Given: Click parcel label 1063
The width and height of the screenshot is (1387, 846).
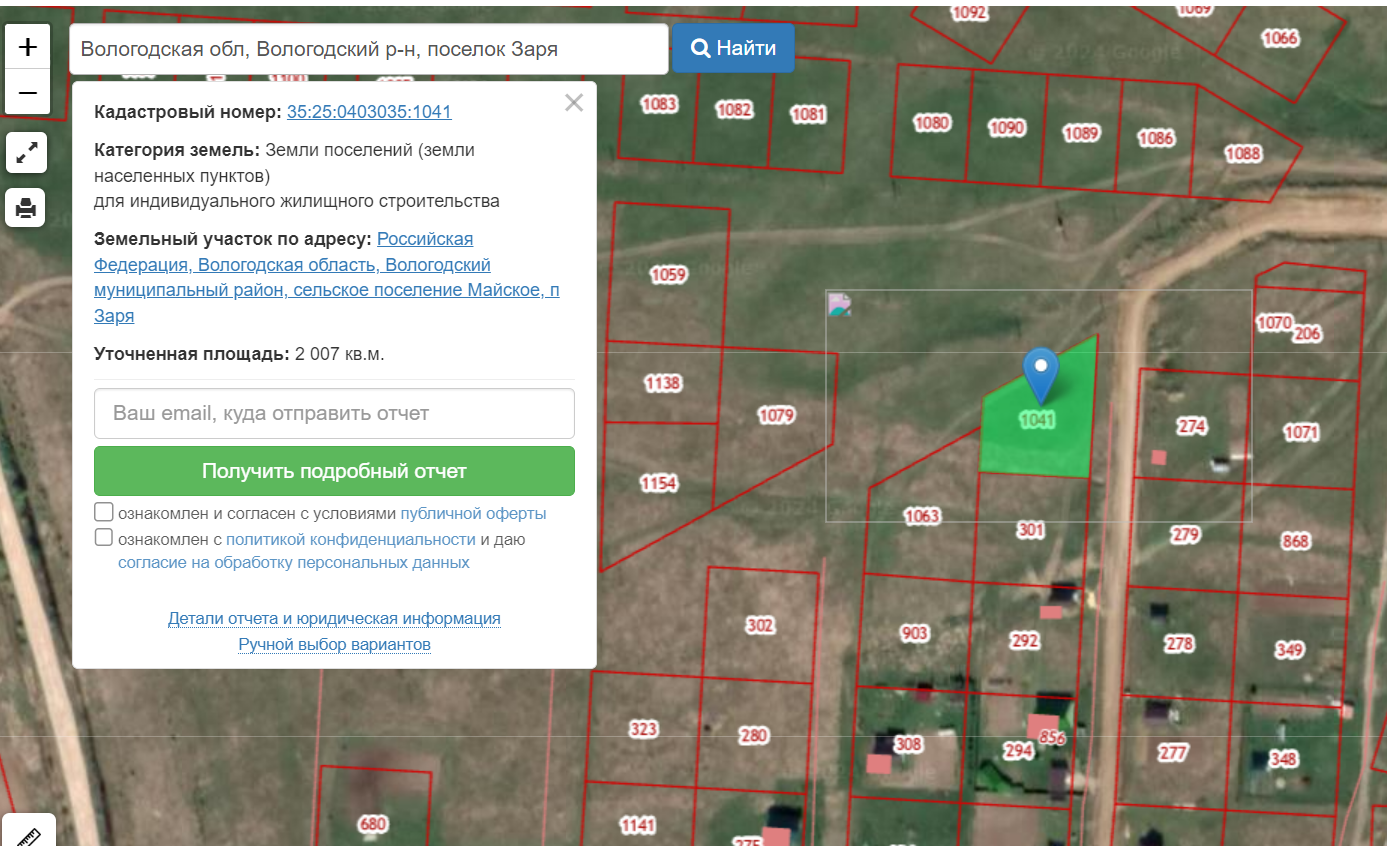Looking at the screenshot, I should [x=922, y=516].
